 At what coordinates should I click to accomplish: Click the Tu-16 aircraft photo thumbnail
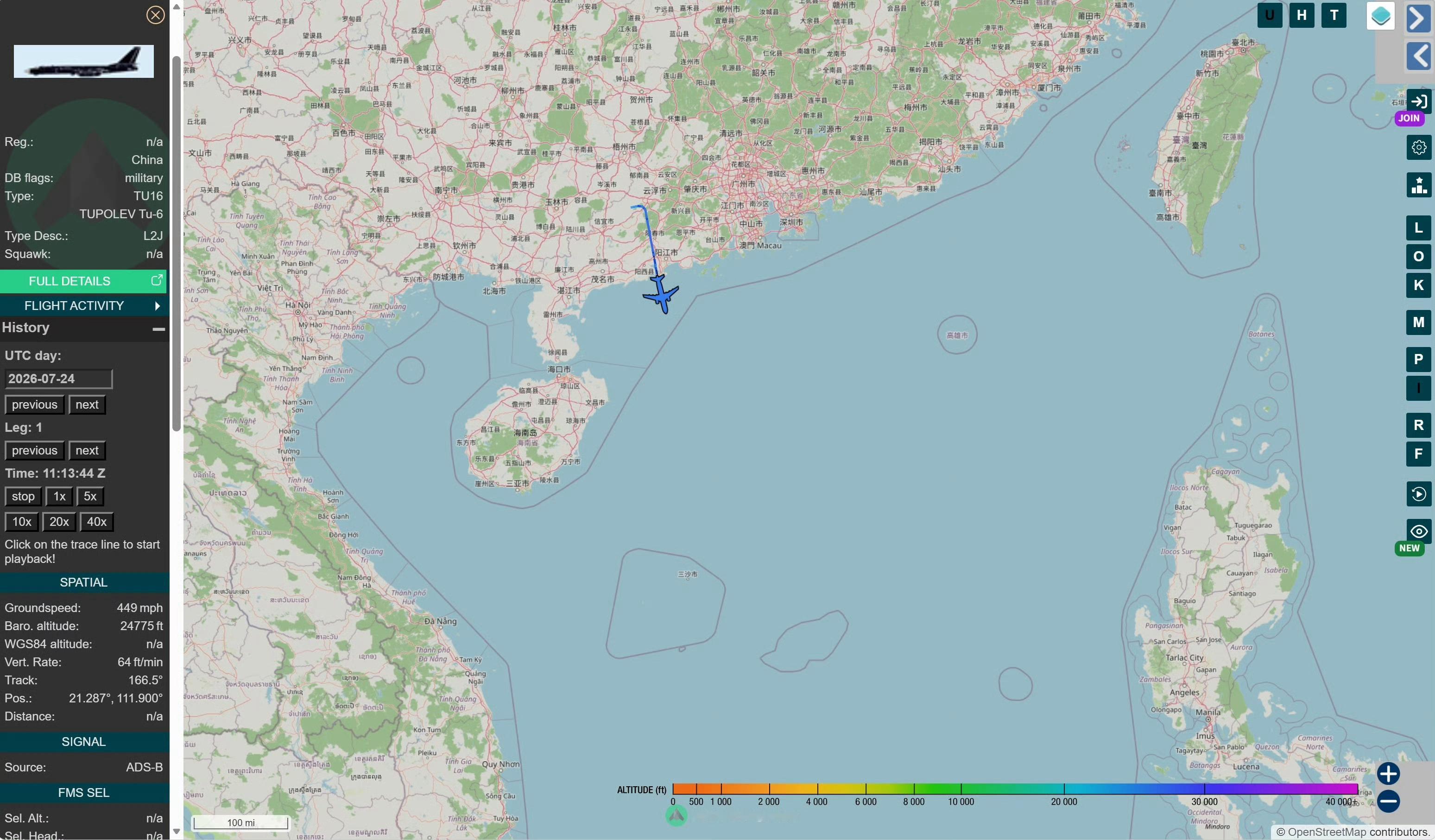click(84, 62)
